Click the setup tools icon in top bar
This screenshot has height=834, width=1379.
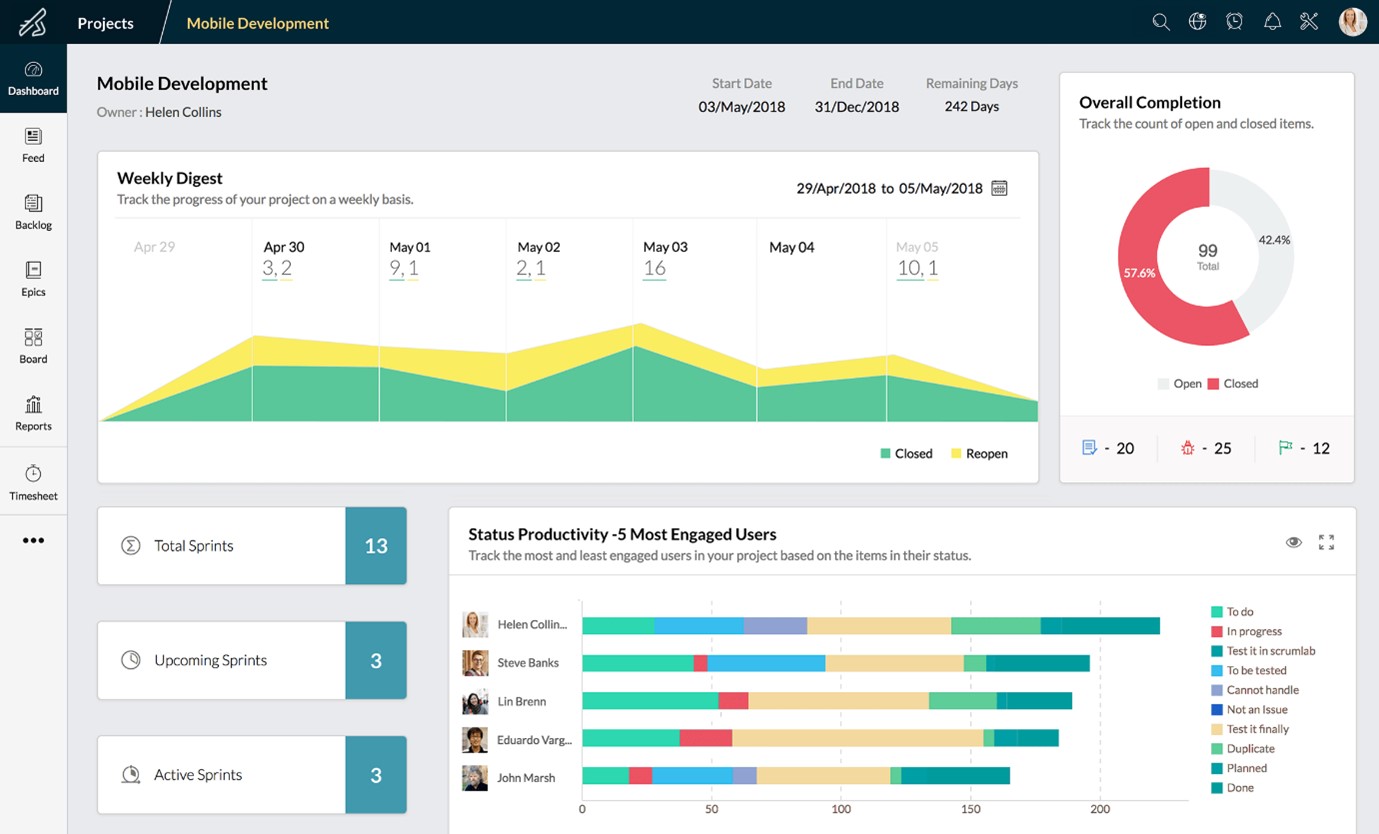tap(1309, 21)
